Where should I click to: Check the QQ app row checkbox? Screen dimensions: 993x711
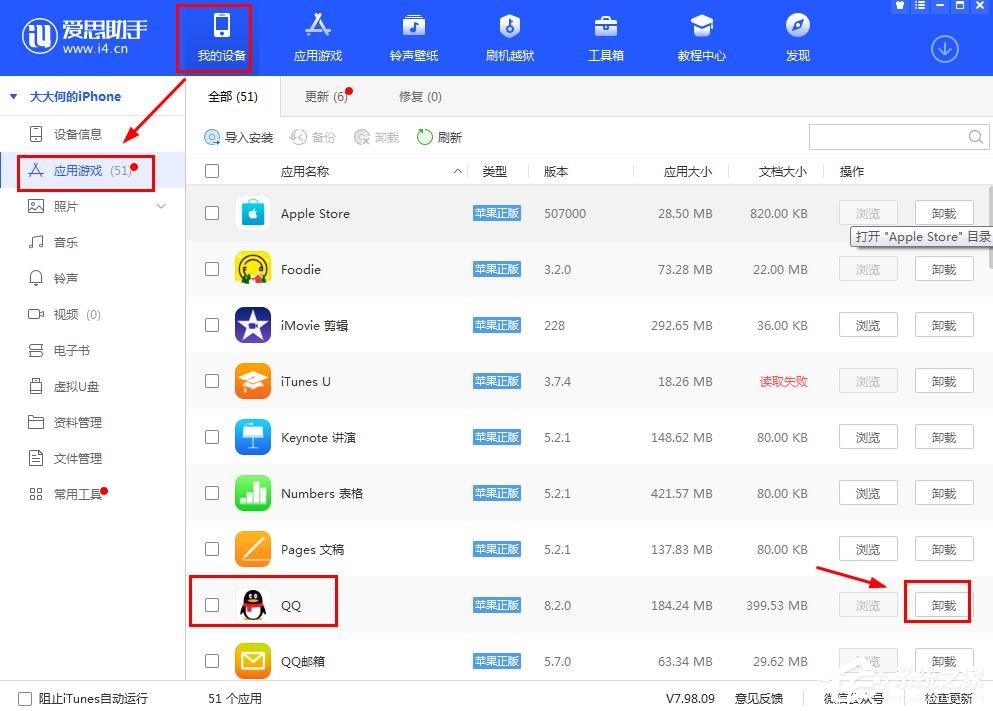211,605
